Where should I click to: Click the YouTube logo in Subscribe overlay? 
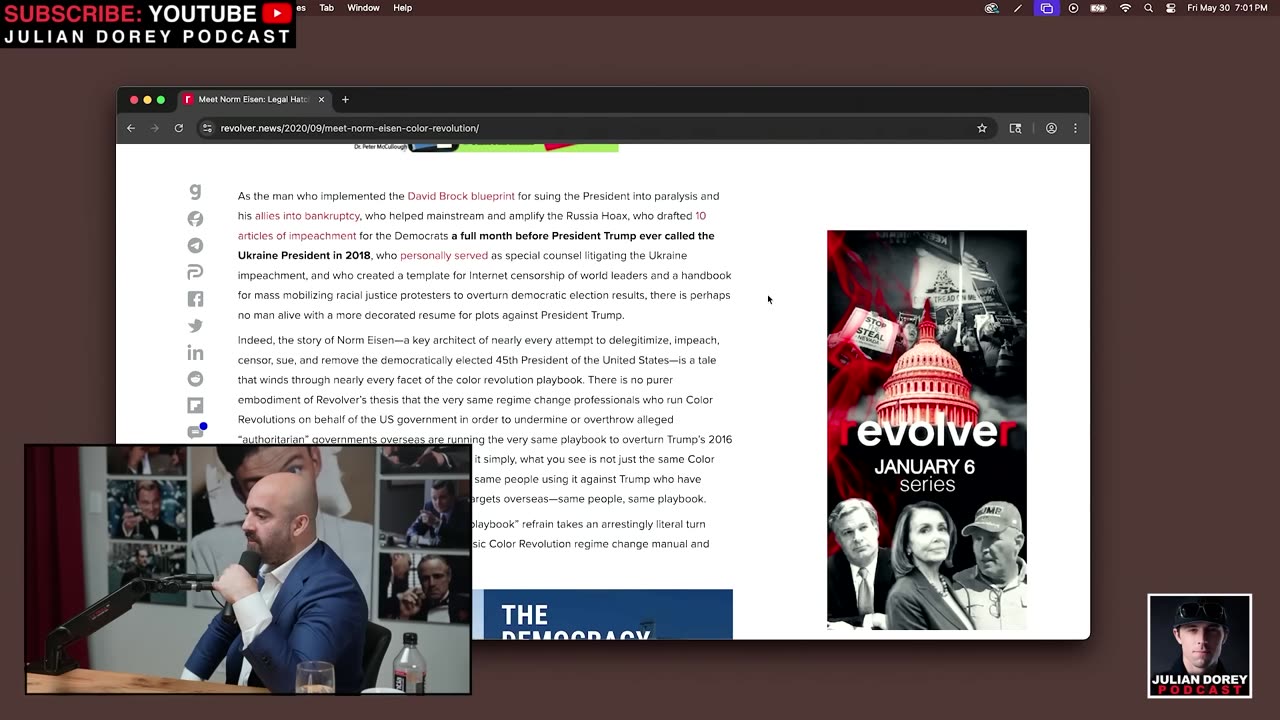(277, 13)
